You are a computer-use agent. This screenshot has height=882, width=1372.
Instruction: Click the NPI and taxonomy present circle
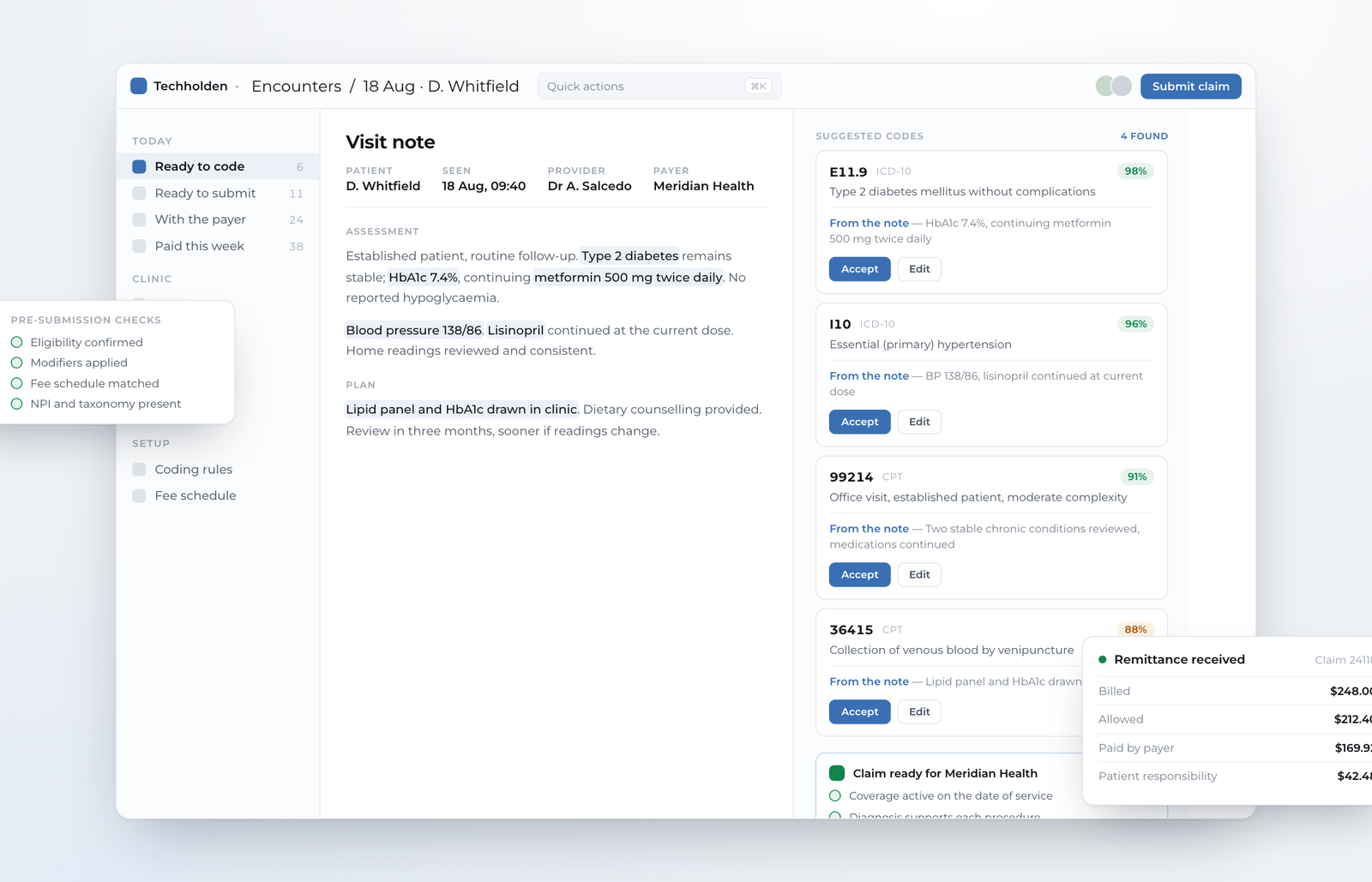(16, 404)
